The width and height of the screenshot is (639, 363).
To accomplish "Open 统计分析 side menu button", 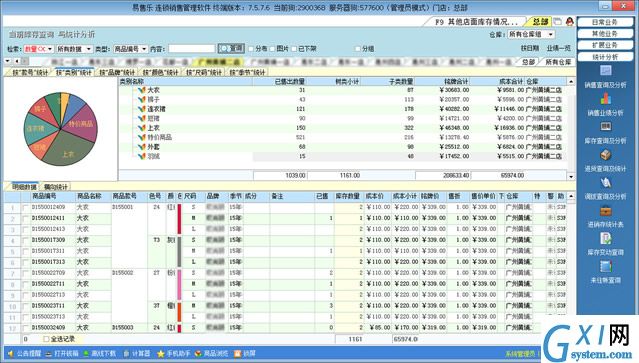I will (605, 57).
